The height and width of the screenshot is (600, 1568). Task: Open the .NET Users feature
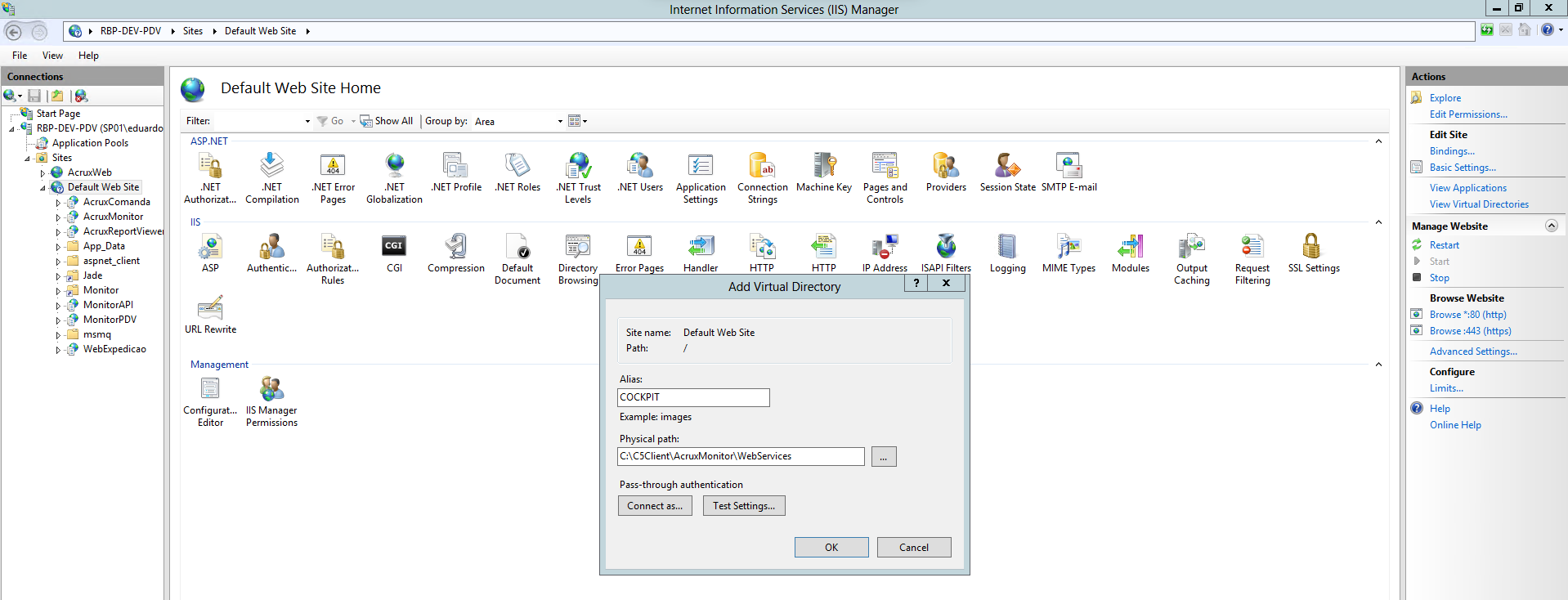pos(640,172)
